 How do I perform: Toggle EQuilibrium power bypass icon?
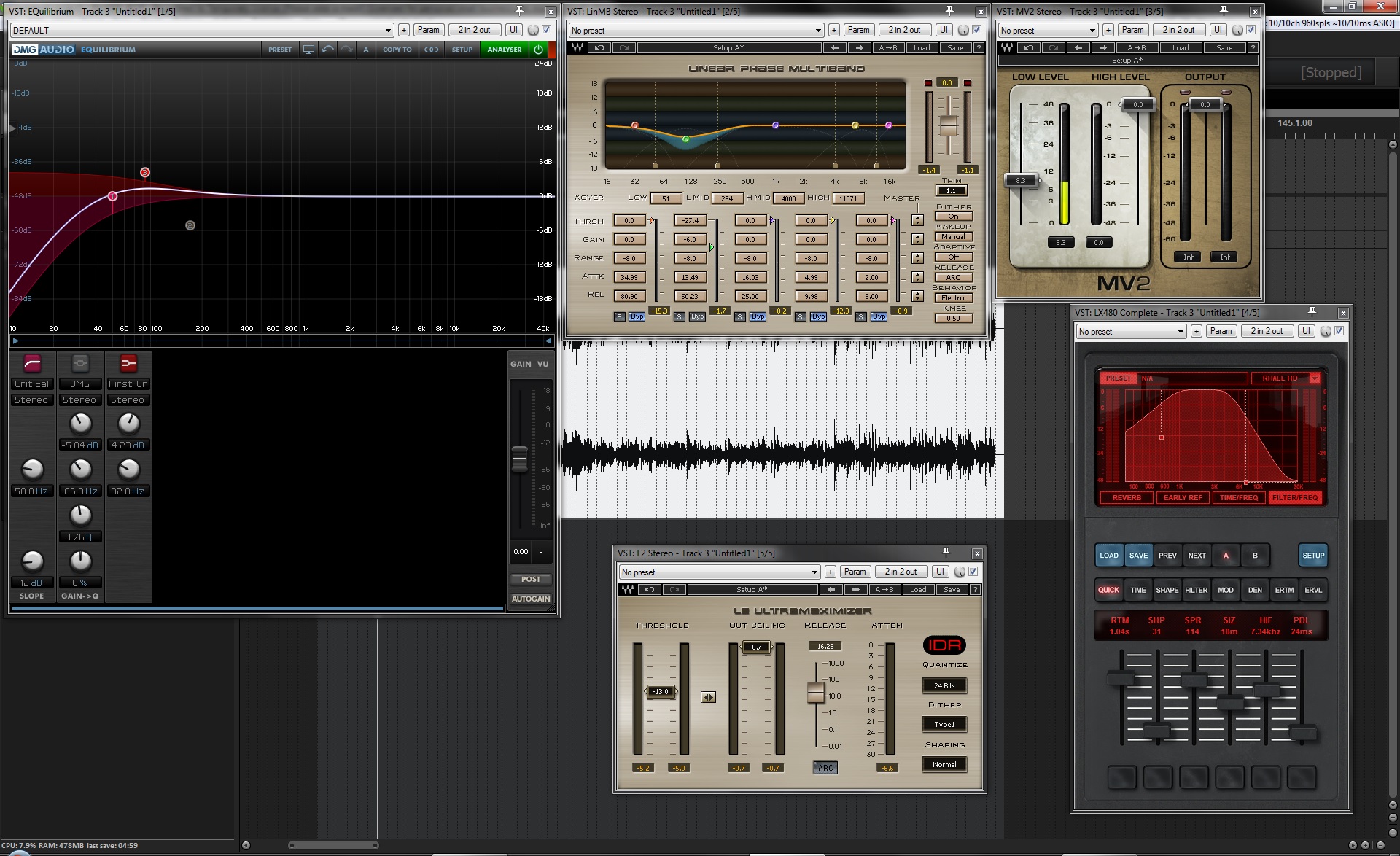pos(538,50)
